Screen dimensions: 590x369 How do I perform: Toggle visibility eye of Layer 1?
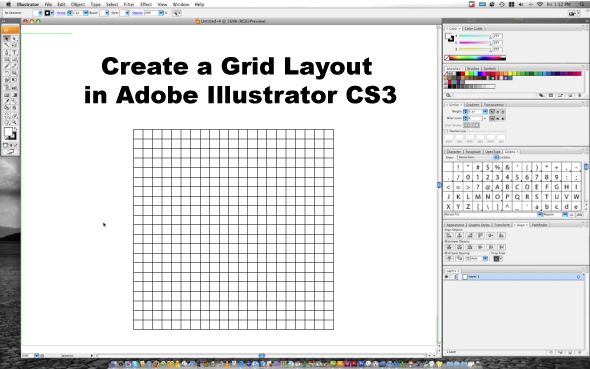click(x=447, y=277)
